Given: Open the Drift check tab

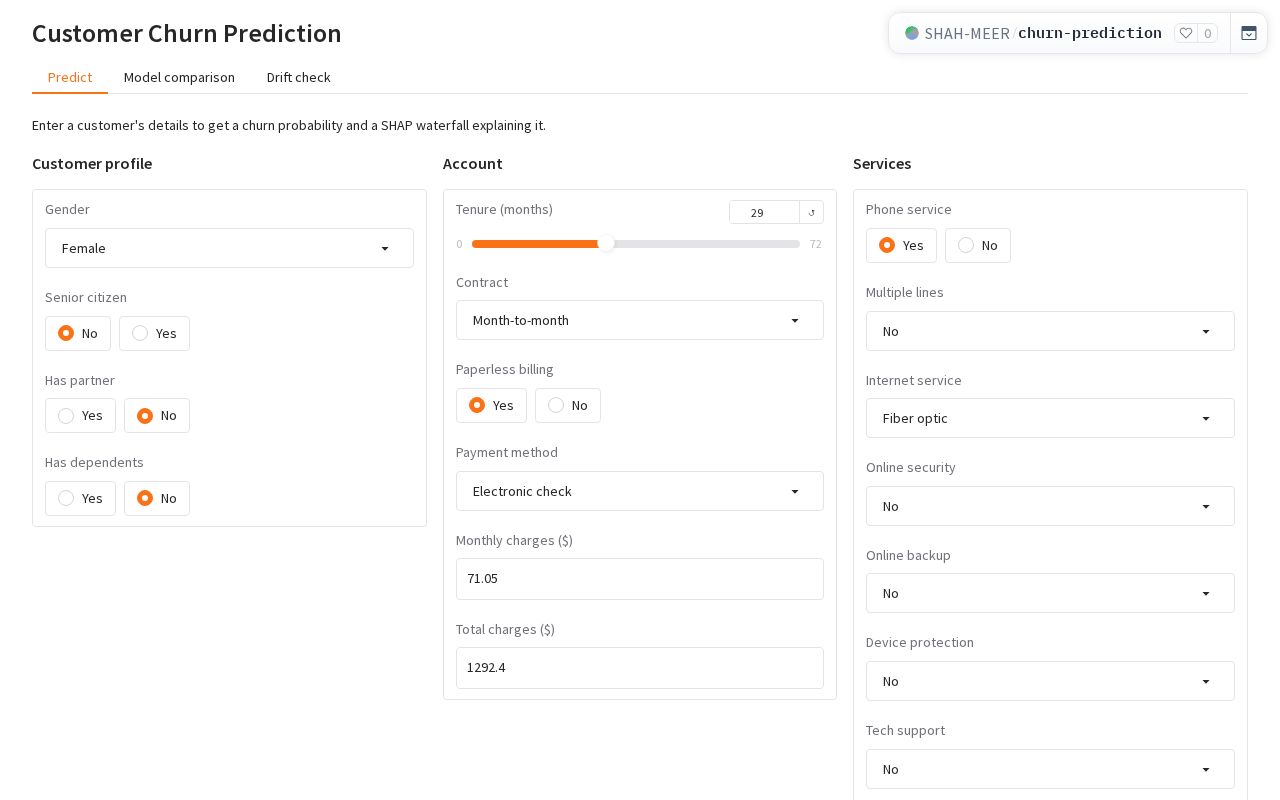Looking at the screenshot, I should click(298, 77).
